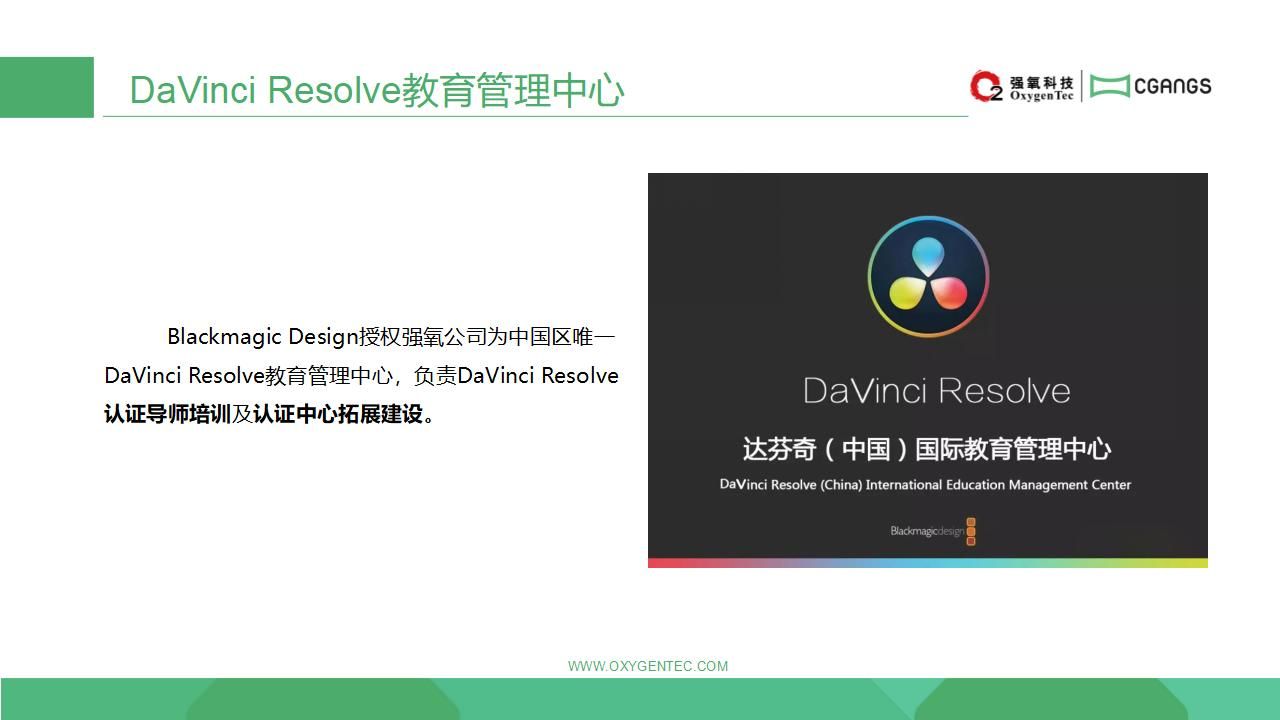Click the Blackmagicdesign wordmark in the image
This screenshot has width=1280, height=720.
tap(926, 531)
